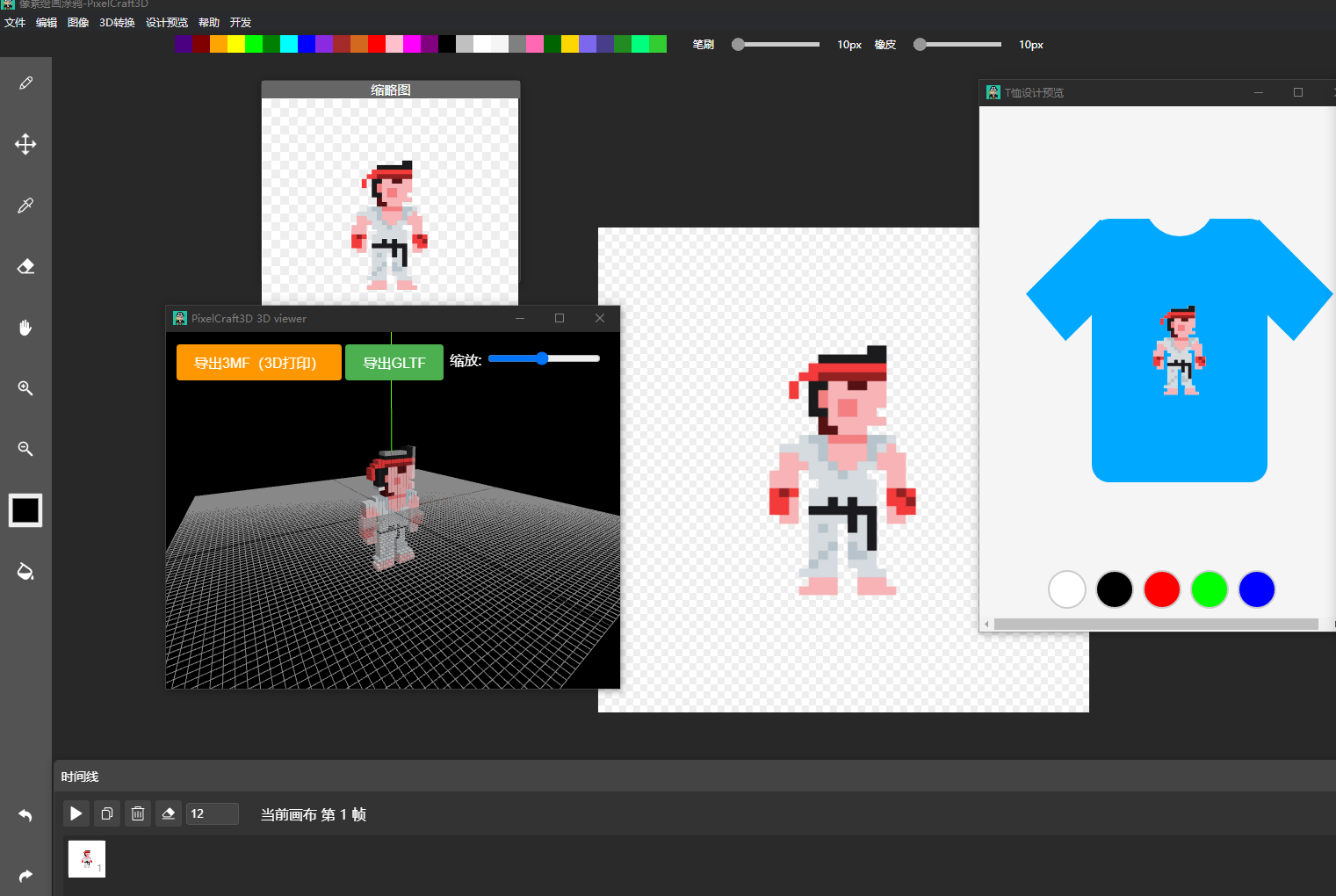Close the PixelCraft3D 3D viewer window

coord(600,318)
